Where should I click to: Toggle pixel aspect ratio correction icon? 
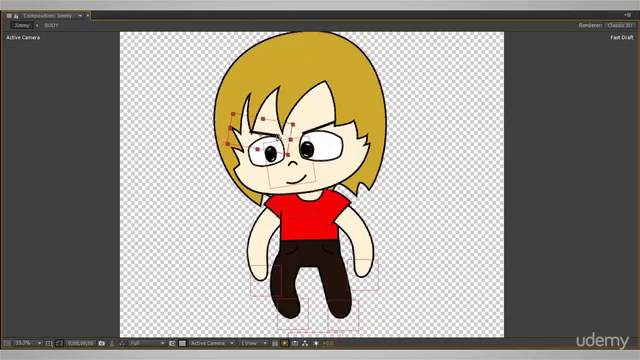pyautogui.click(x=275, y=343)
